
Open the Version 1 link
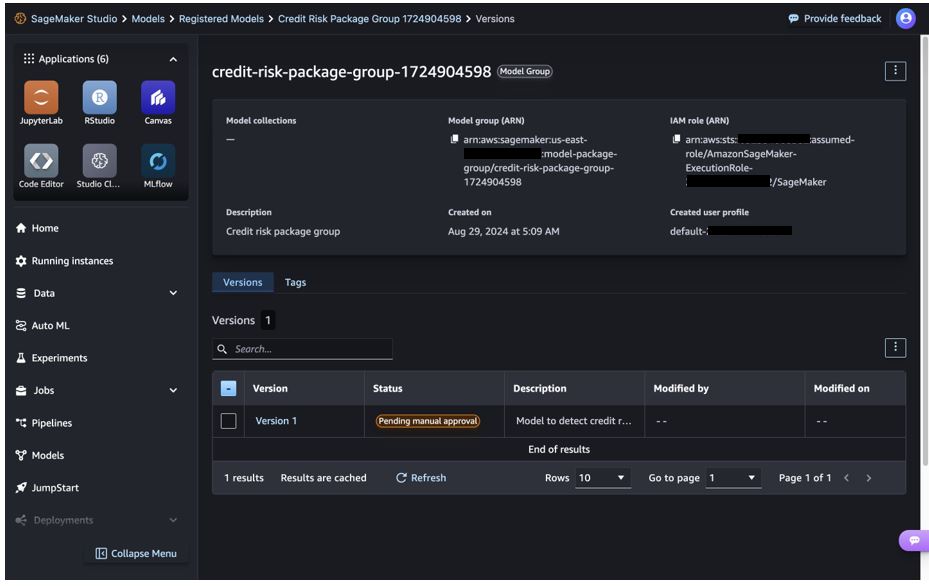pyautogui.click(x=276, y=421)
